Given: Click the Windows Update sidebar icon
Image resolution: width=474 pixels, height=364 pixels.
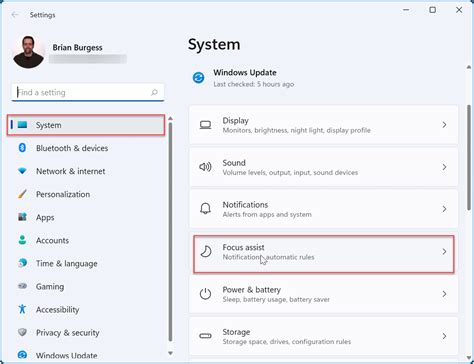Looking at the screenshot, I should point(22,355).
